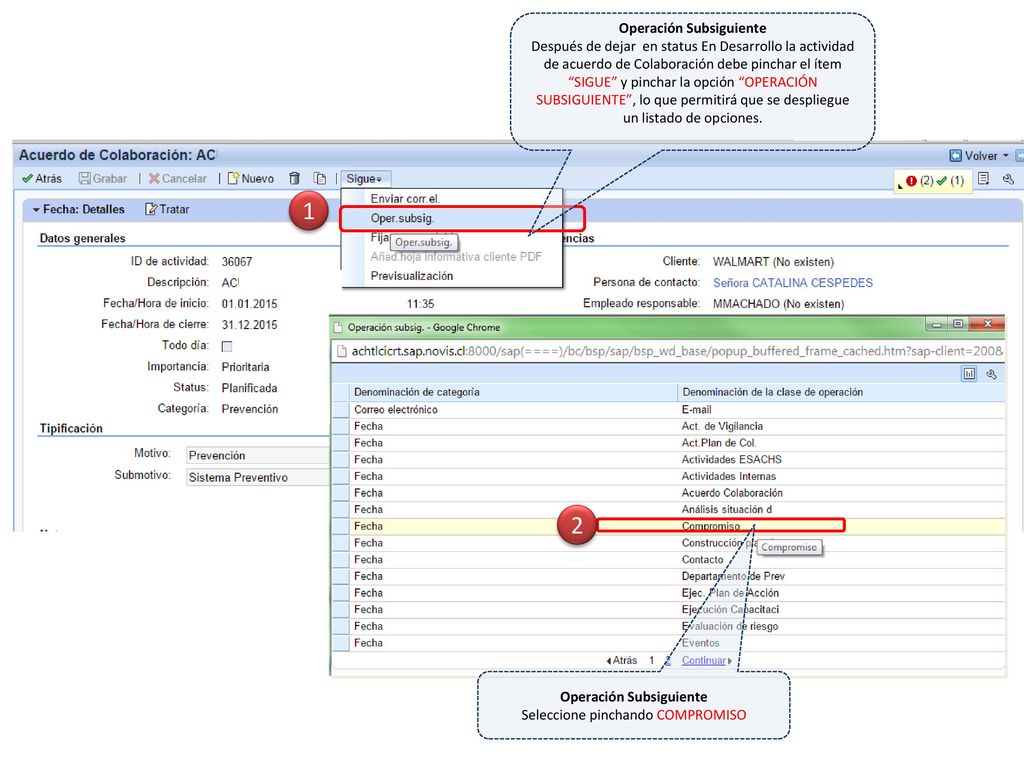This screenshot has height=768, width=1024.
Task: Select Act.Plan de Col. row
Action: 668,443
